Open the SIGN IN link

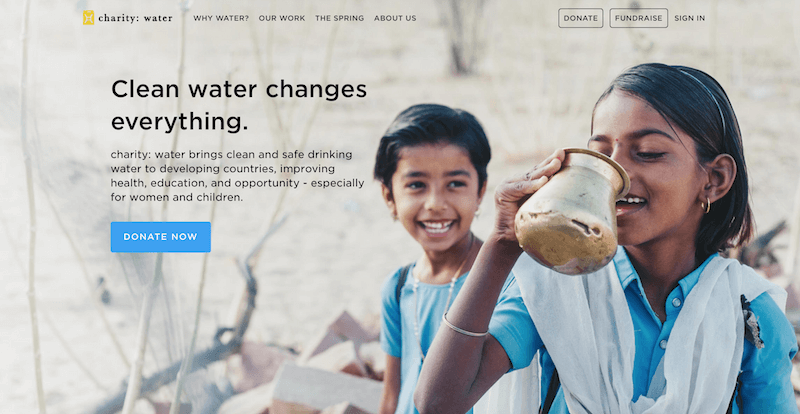689,18
